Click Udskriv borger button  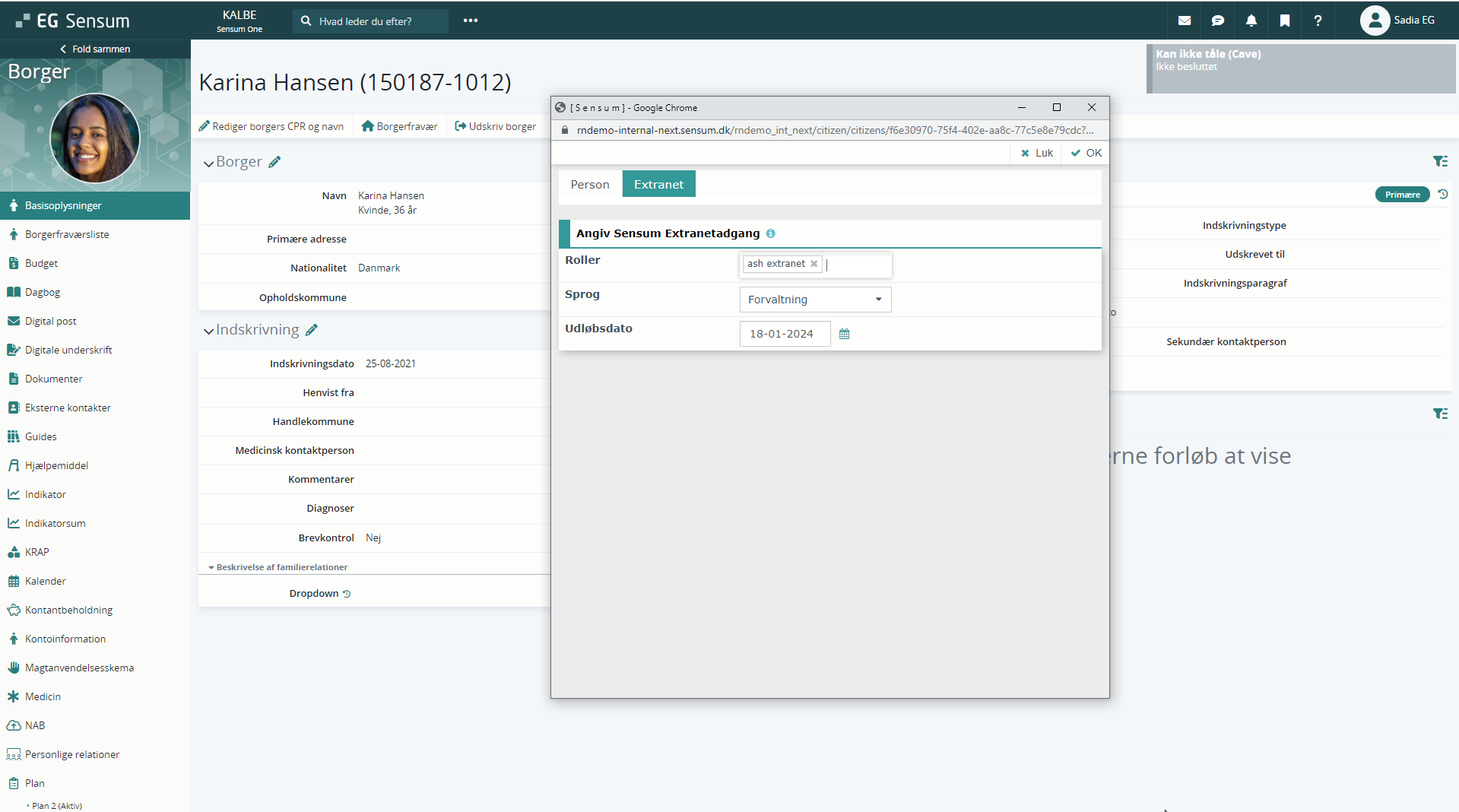[x=495, y=126]
